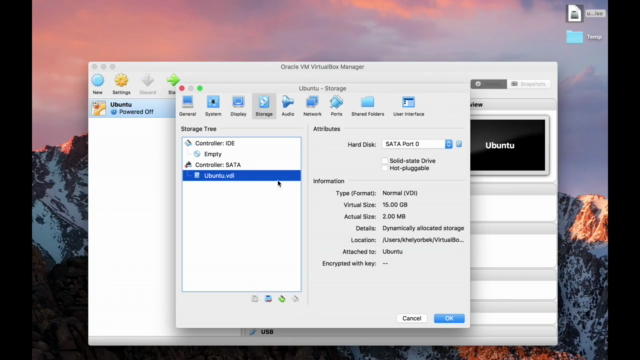Click the add attachment icon below the storage tree
This screenshot has height=360, width=640.
(282, 299)
